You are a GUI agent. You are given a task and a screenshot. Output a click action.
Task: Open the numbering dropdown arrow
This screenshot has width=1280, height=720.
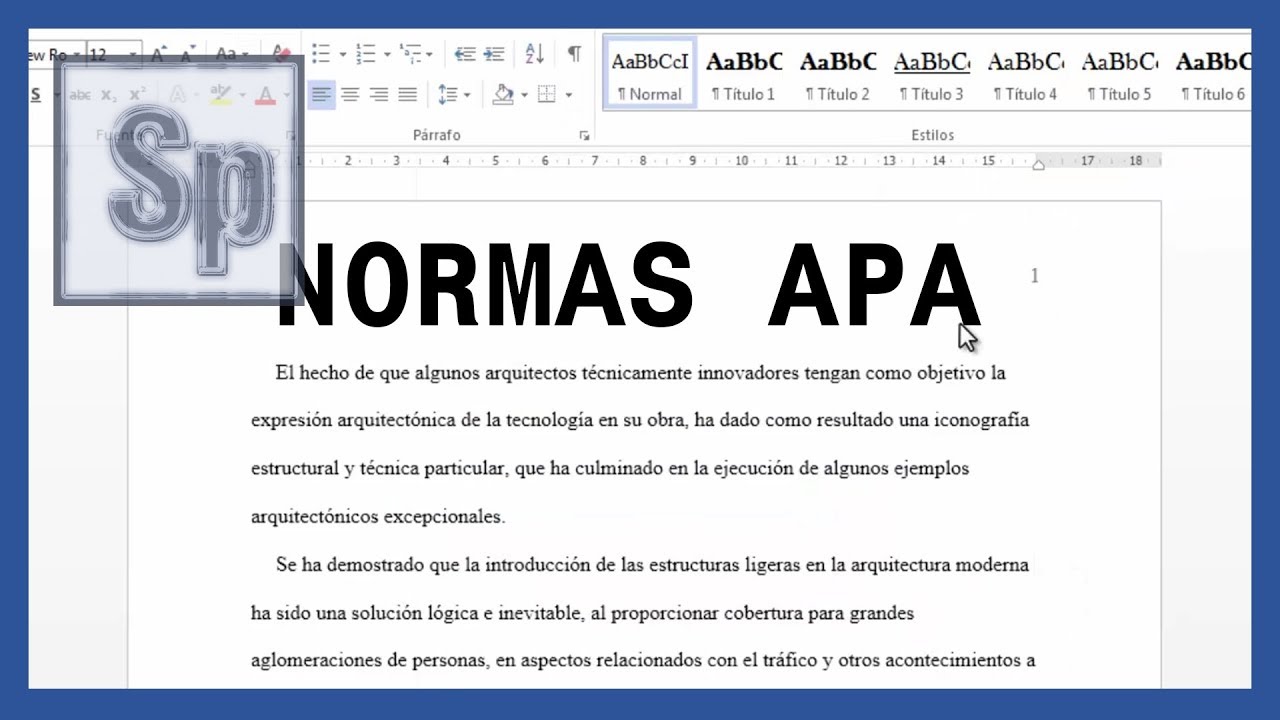coord(386,55)
